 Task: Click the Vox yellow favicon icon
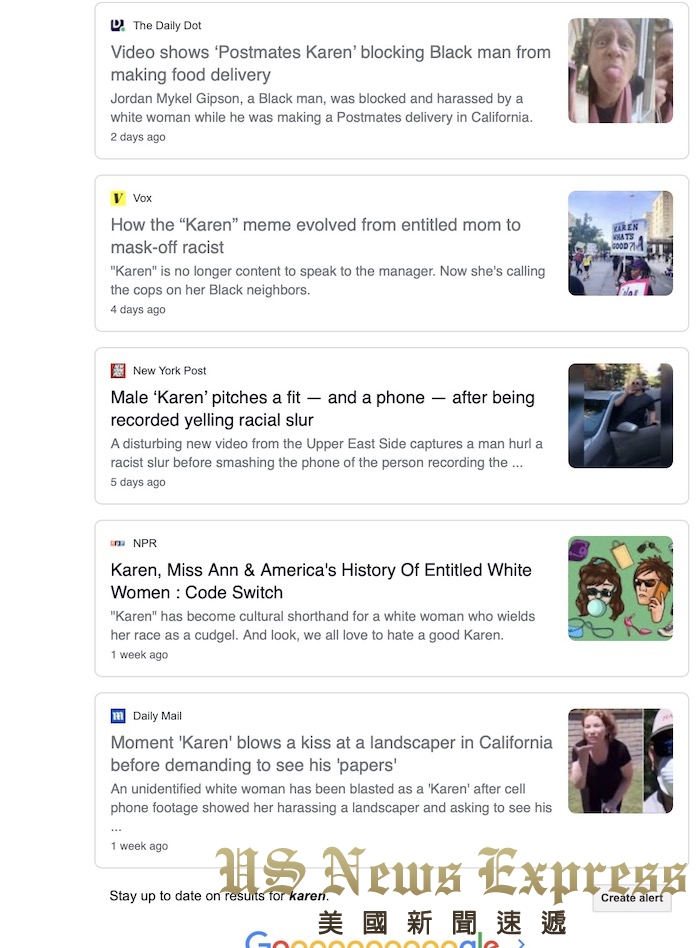coord(118,198)
